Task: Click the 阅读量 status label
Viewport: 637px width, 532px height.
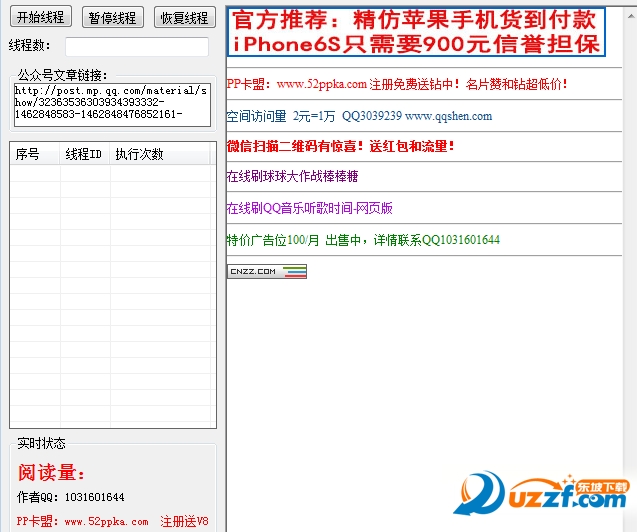Action: click(51, 473)
